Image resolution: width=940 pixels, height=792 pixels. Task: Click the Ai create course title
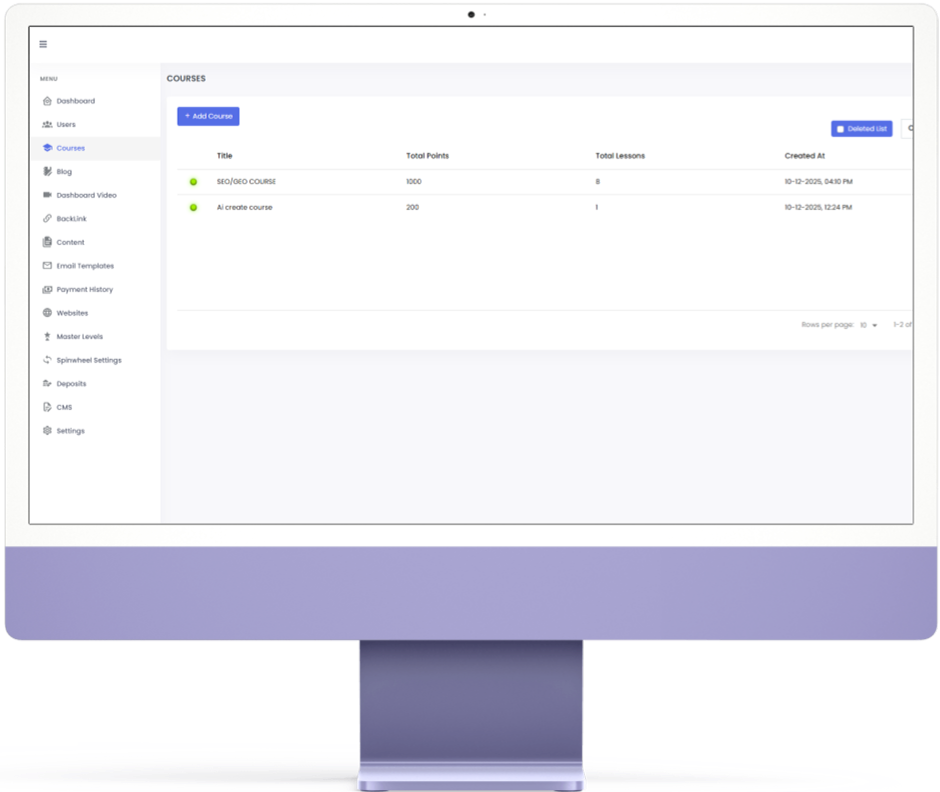245,207
